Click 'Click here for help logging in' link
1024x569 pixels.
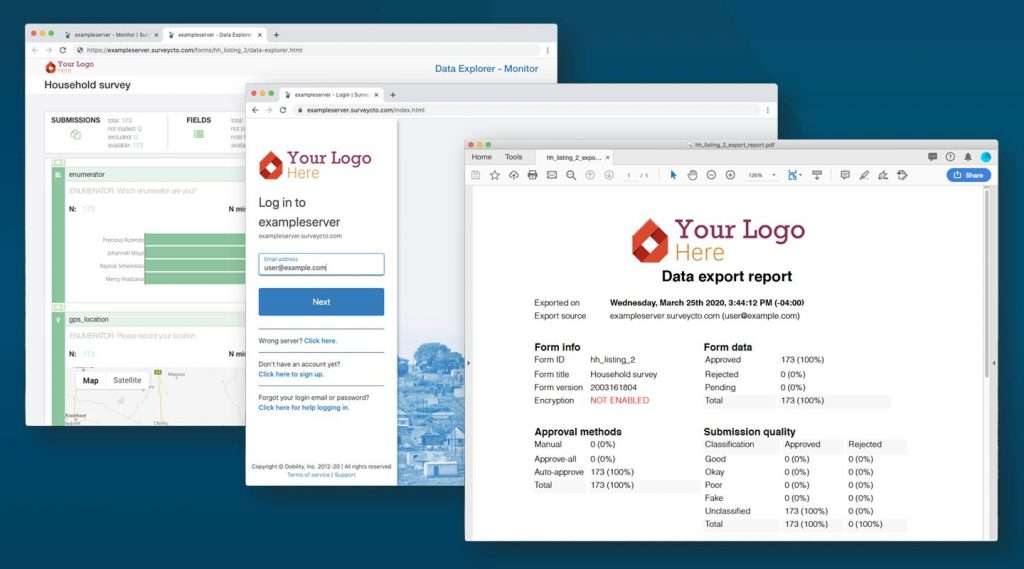click(304, 408)
